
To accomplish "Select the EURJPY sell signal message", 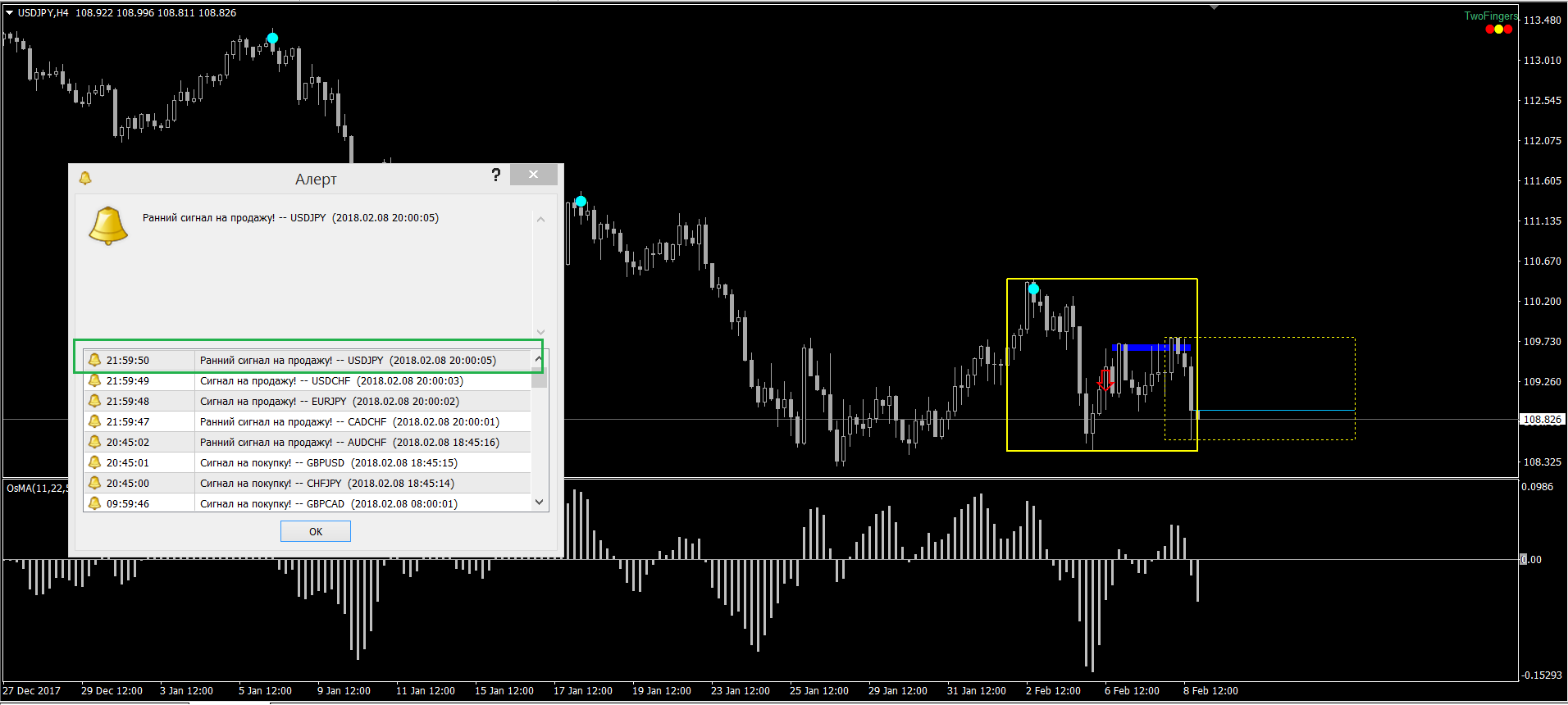I will [330, 401].
